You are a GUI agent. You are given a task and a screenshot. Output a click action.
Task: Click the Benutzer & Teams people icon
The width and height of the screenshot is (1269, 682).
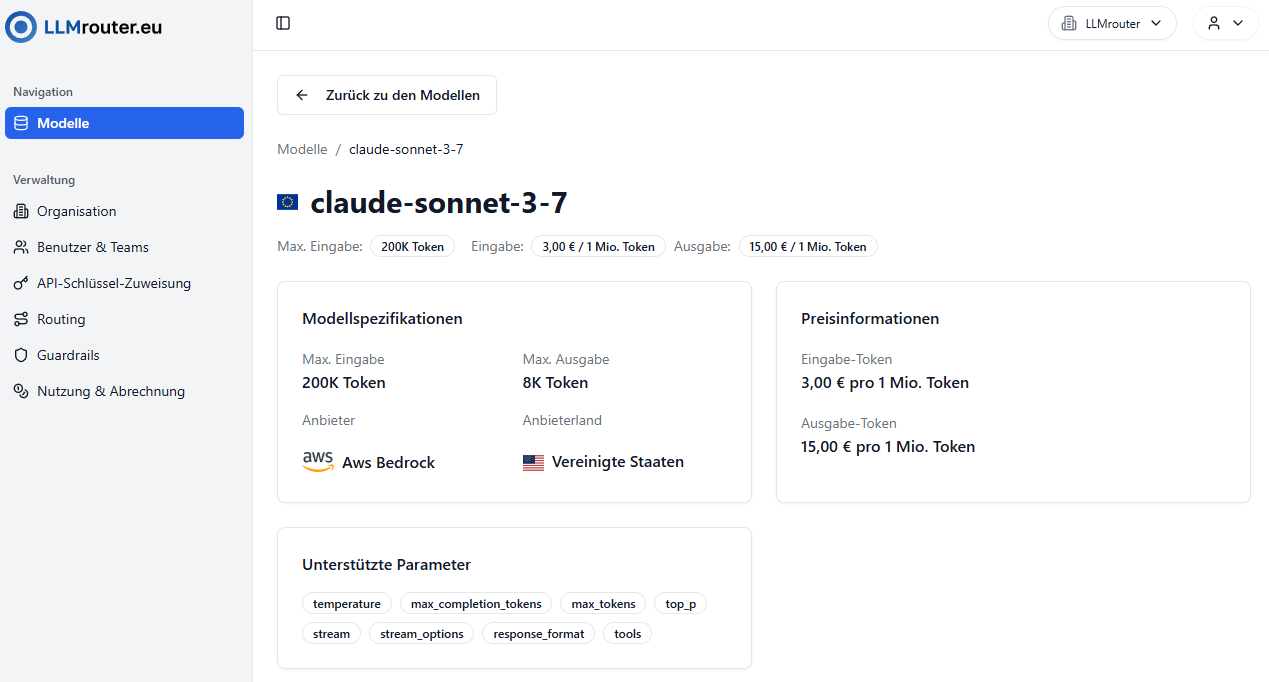21,247
